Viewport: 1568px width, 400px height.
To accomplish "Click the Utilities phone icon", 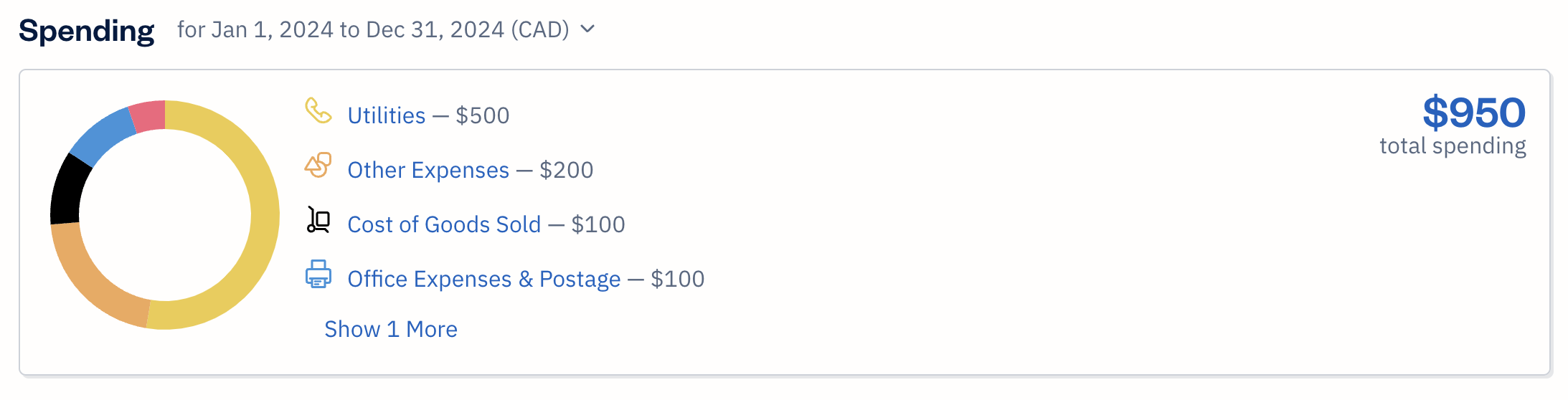I will point(318,111).
